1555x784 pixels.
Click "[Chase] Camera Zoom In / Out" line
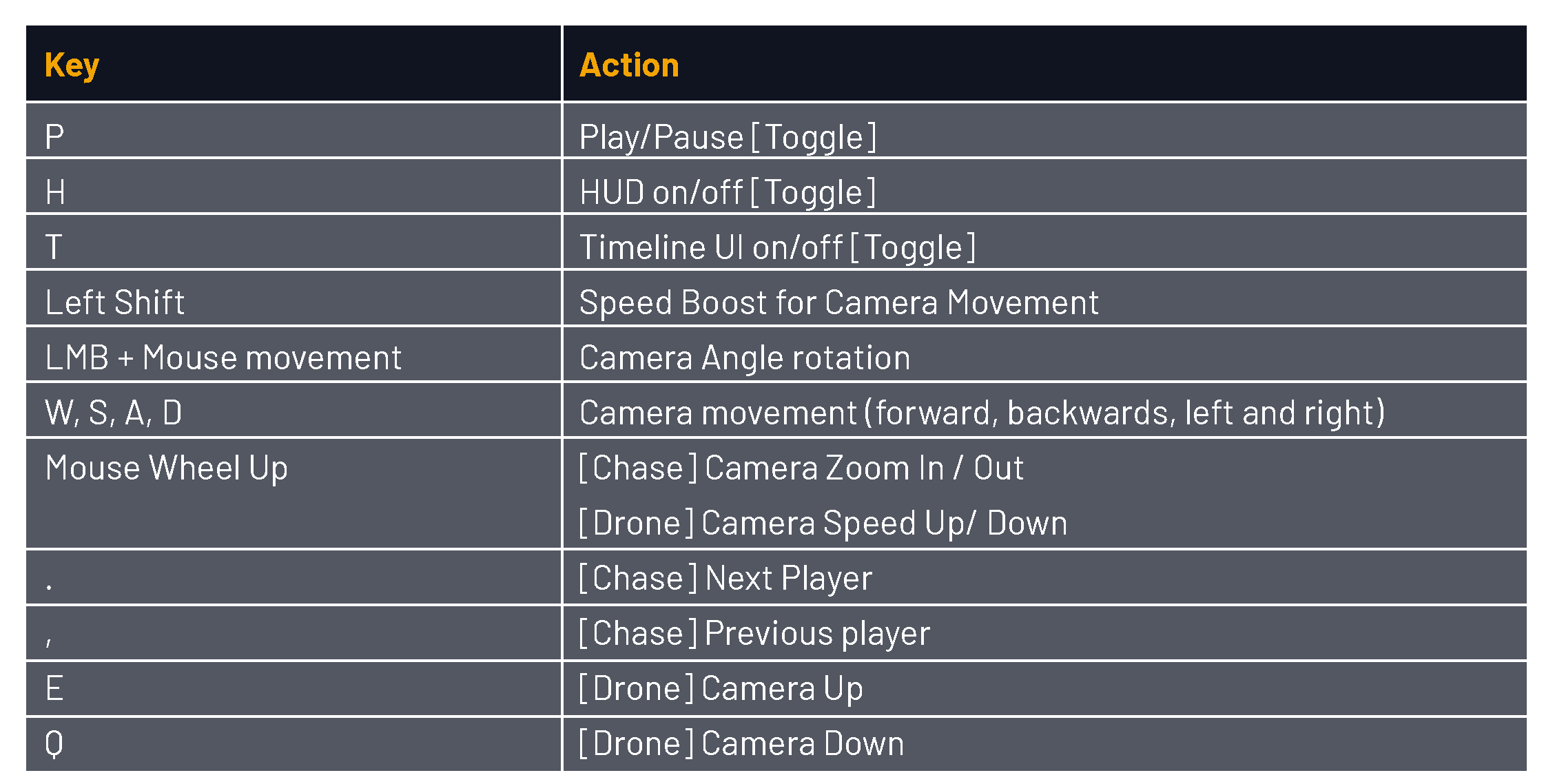point(801,468)
